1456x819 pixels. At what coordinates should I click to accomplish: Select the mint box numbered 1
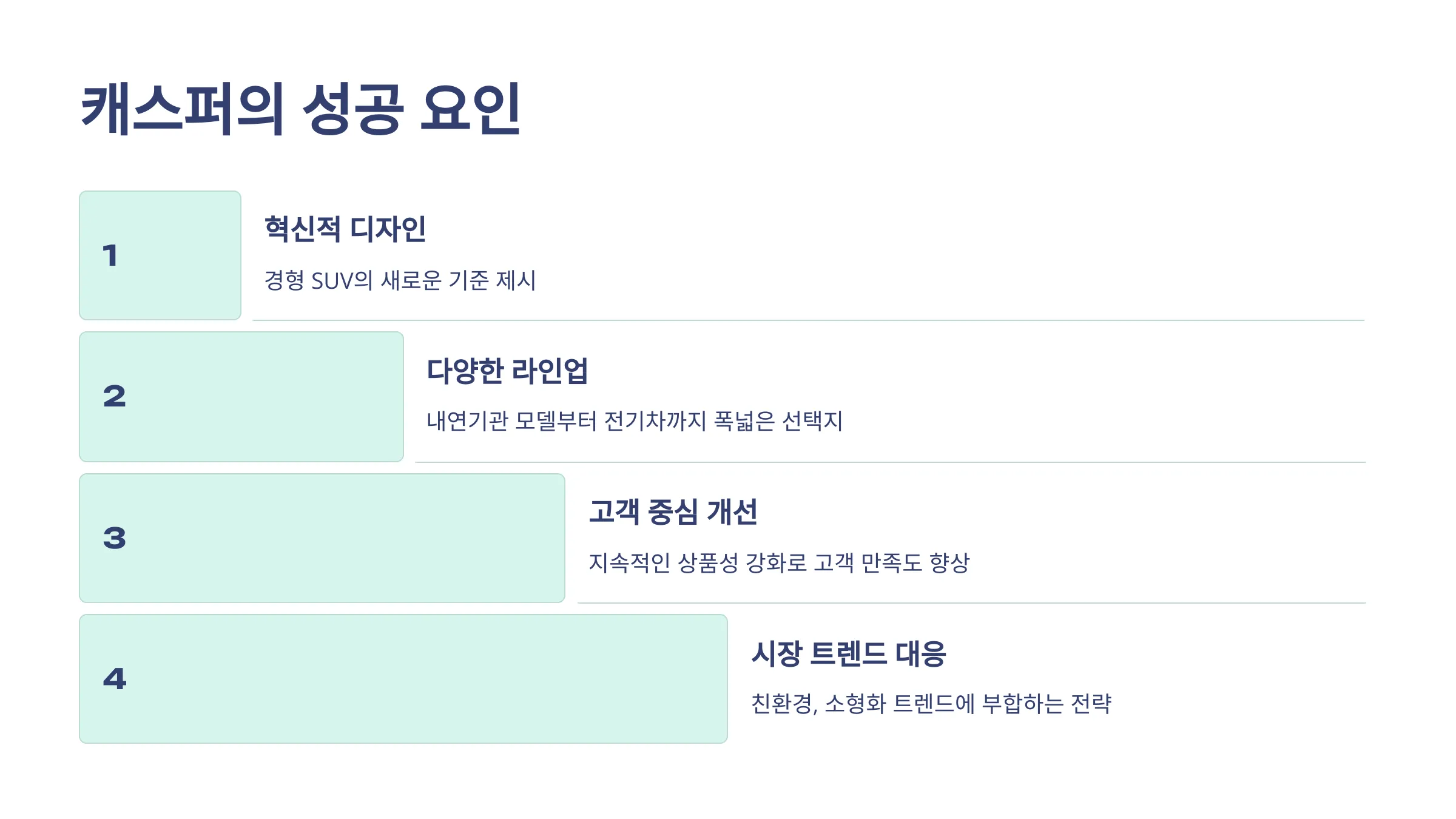tap(160, 255)
